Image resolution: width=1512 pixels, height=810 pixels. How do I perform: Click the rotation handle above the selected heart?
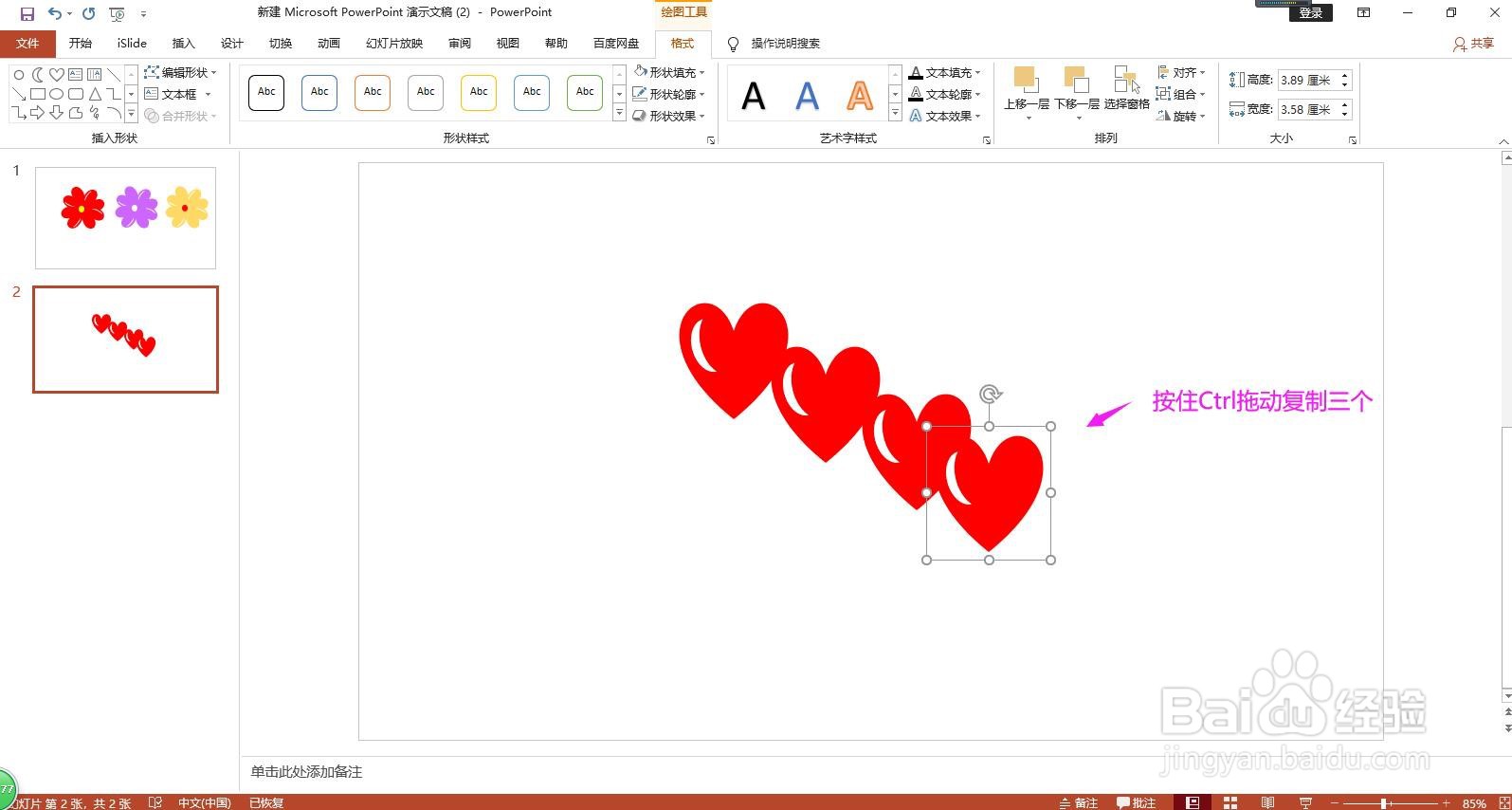point(990,394)
